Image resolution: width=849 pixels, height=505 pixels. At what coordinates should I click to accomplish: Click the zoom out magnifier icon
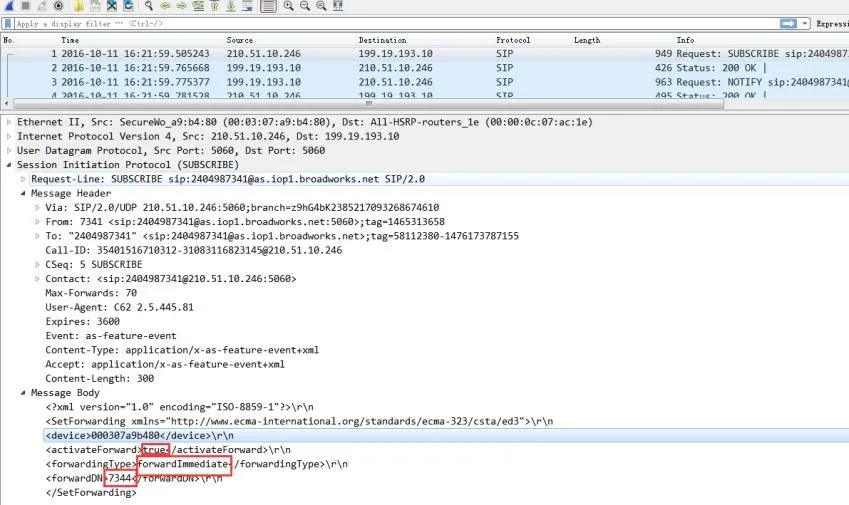tap(304, 6)
